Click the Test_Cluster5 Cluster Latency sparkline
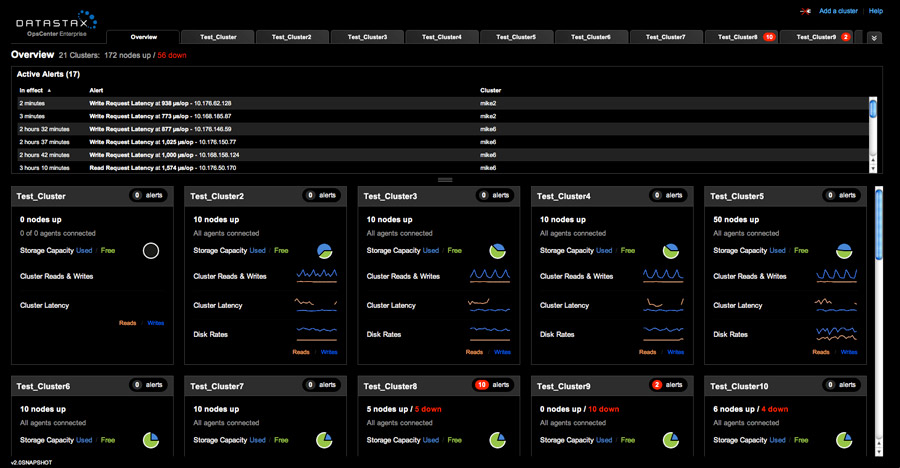This screenshot has height=468, width=900. pos(836,305)
